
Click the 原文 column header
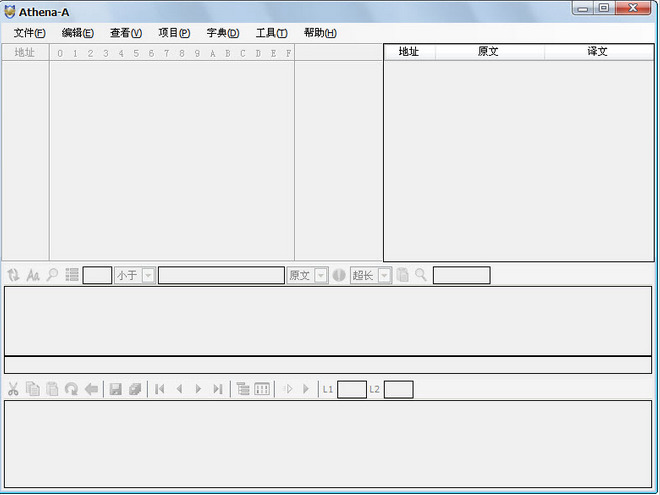point(490,52)
